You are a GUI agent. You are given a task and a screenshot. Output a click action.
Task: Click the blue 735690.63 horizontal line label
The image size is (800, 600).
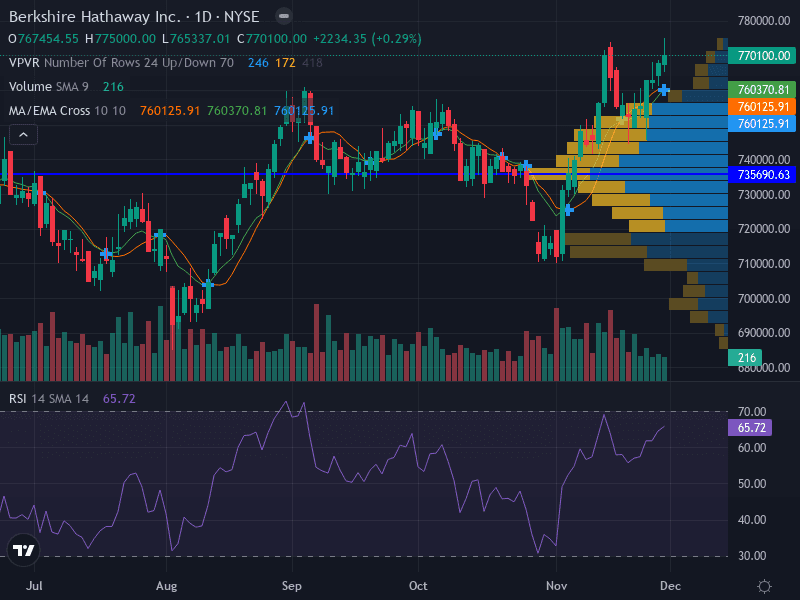pyautogui.click(x=762, y=174)
